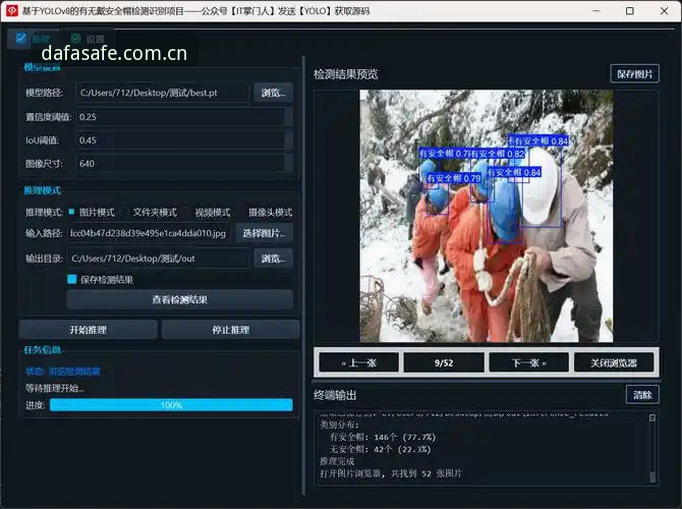This screenshot has height=509, width=682.
Task: Click the 停止推理 button
Action: click(x=231, y=330)
